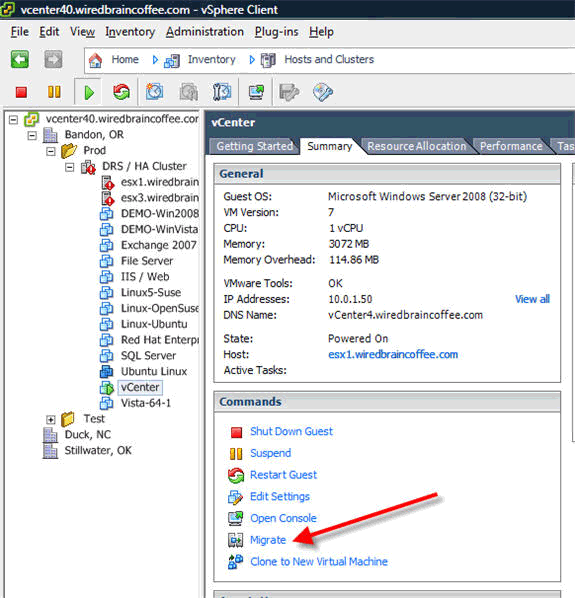
Task: Click the vCenter server root tree icon
Action: point(31,120)
